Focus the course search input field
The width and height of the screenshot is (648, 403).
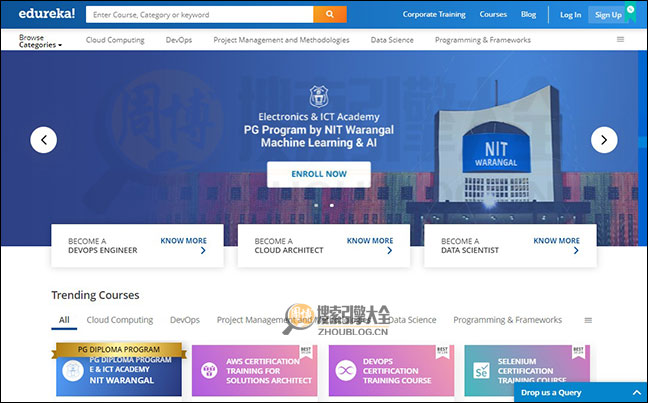pos(200,14)
